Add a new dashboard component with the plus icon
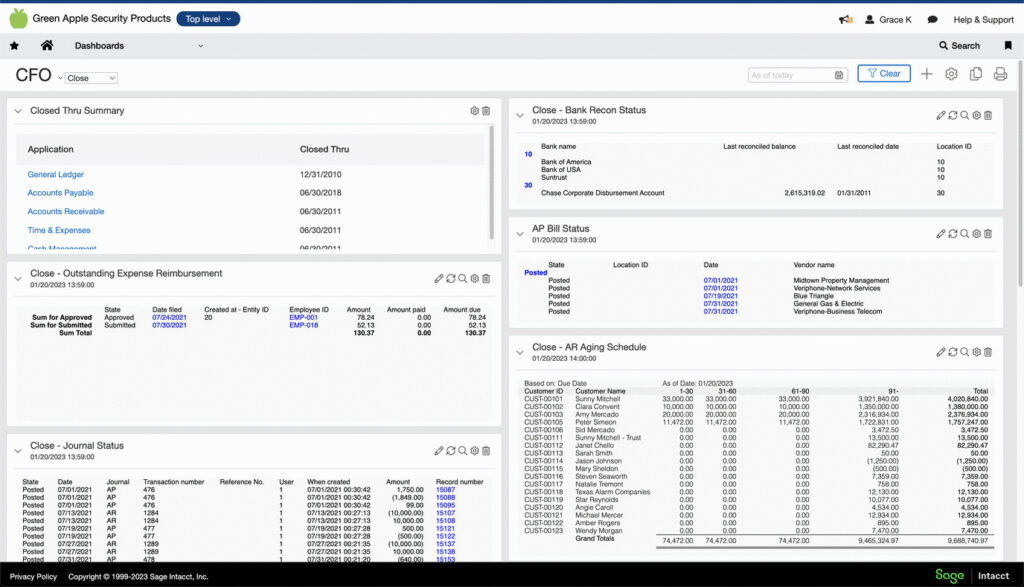The width and height of the screenshot is (1024, 587). point(927,74)
